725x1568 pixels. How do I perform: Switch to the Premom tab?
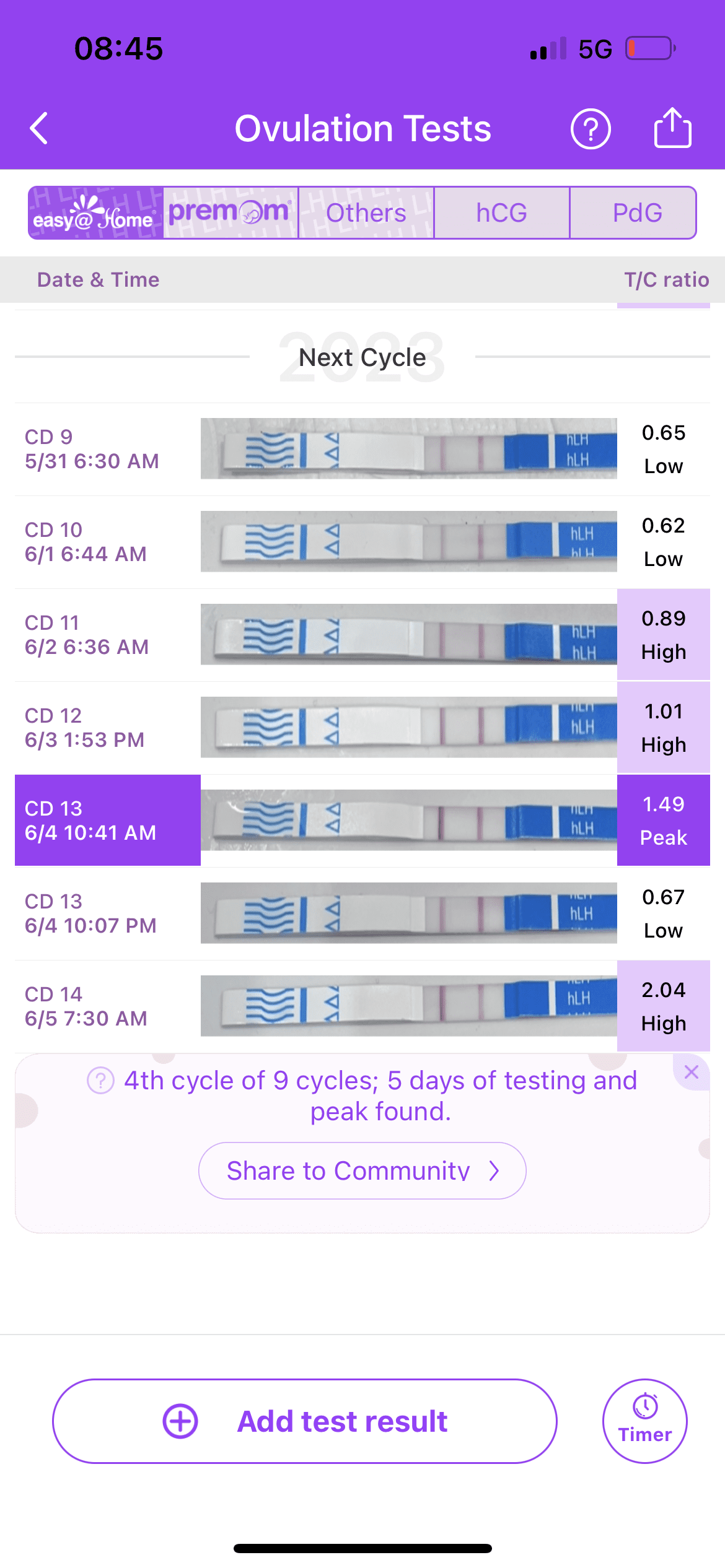pos(231,212)
